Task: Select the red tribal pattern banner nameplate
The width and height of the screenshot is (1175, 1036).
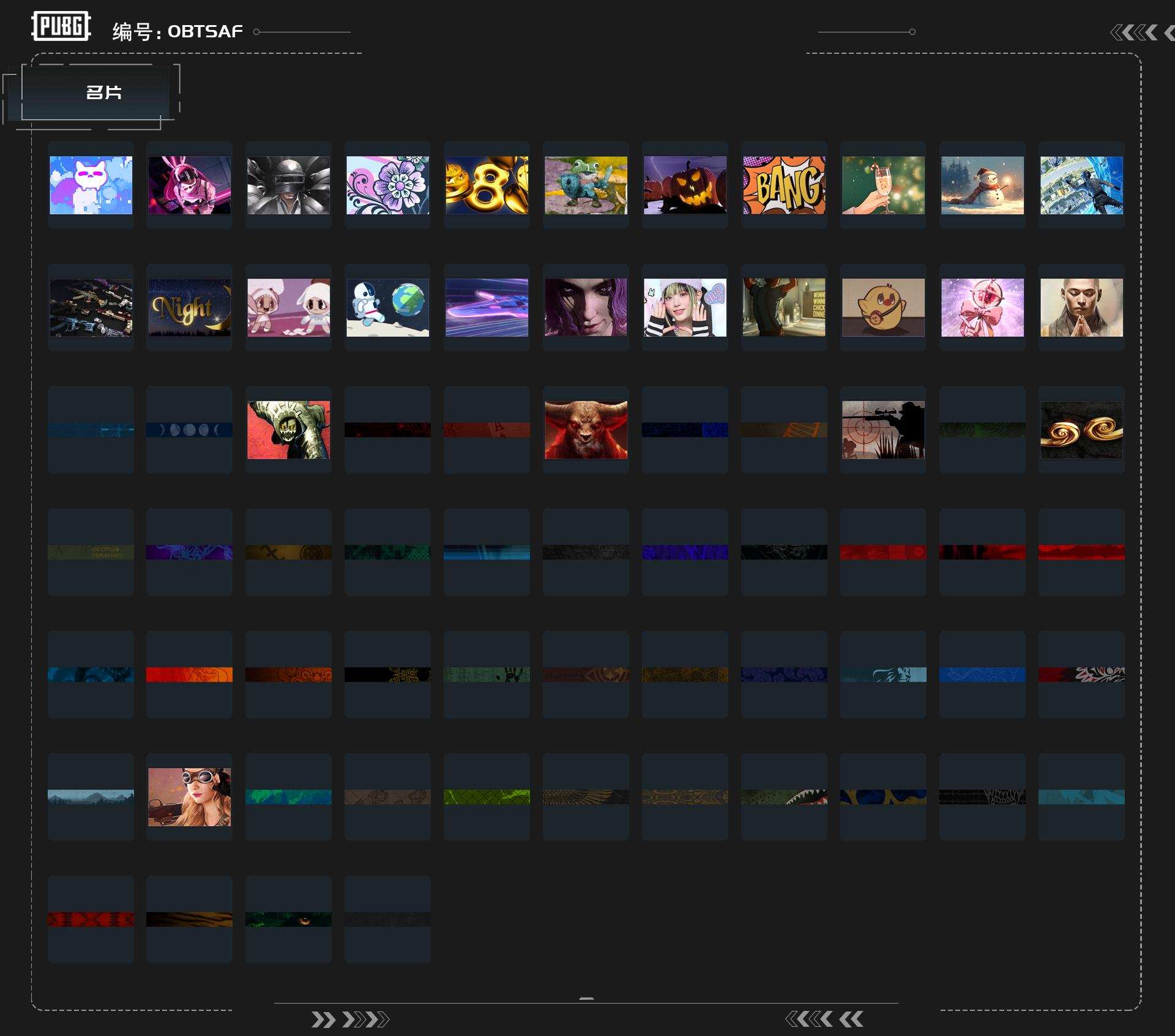Action: coord(91,920)
